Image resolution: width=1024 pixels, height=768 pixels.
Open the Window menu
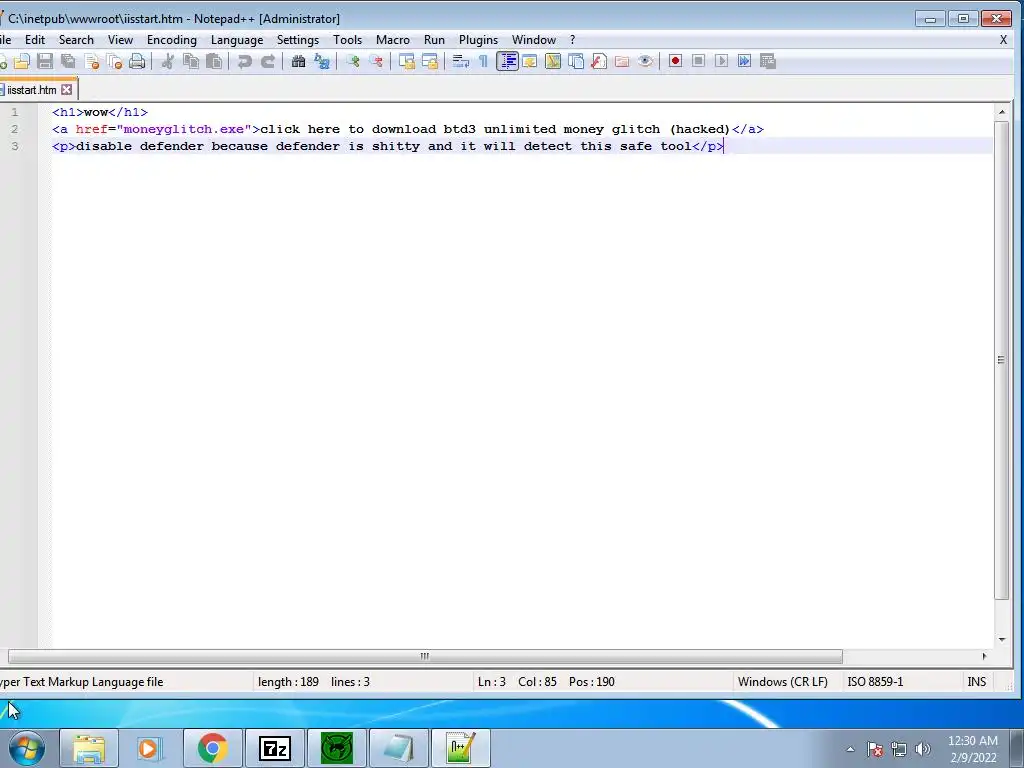(x=534, y=40)
